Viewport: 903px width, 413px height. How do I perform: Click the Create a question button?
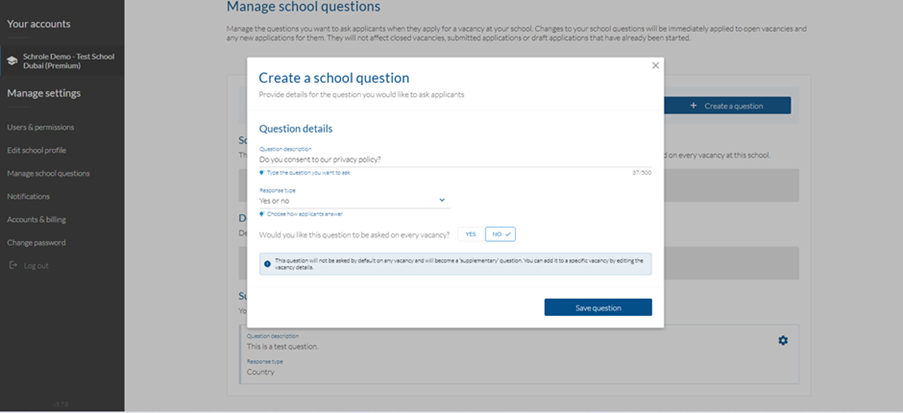[x=727, y=106]
